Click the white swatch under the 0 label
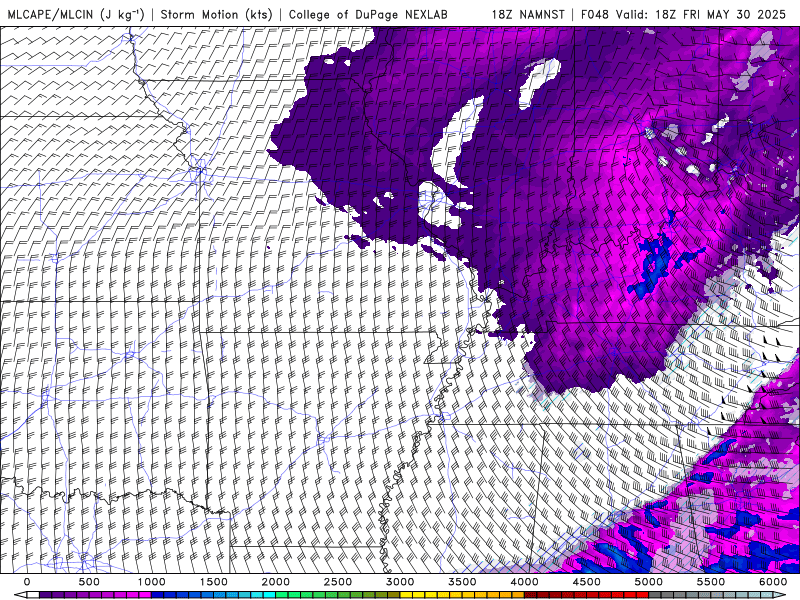This screenshot has width=800, height=600. (33, 595)
